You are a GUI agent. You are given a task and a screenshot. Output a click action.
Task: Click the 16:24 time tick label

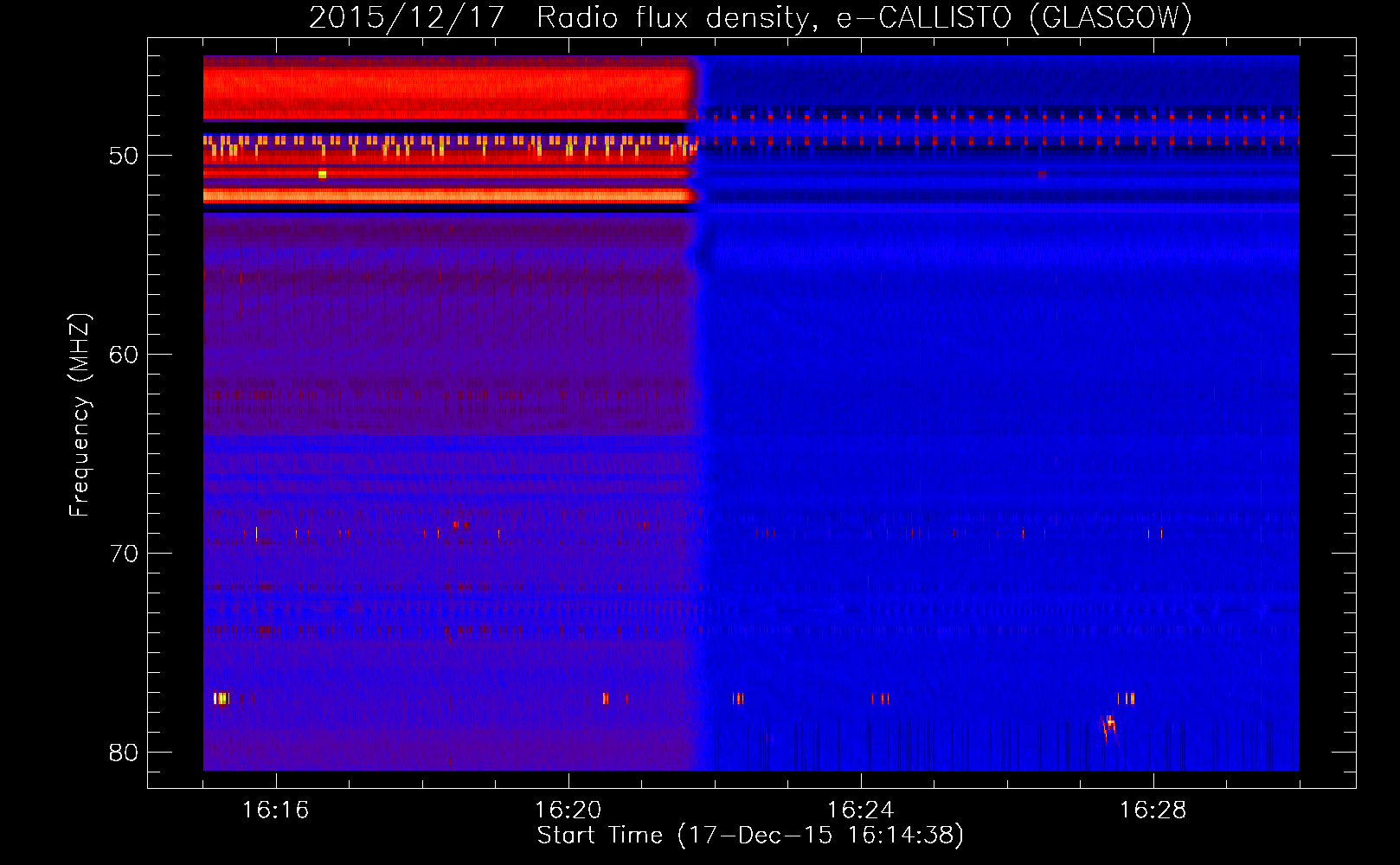pyautogui.click(x=860, y=810)
